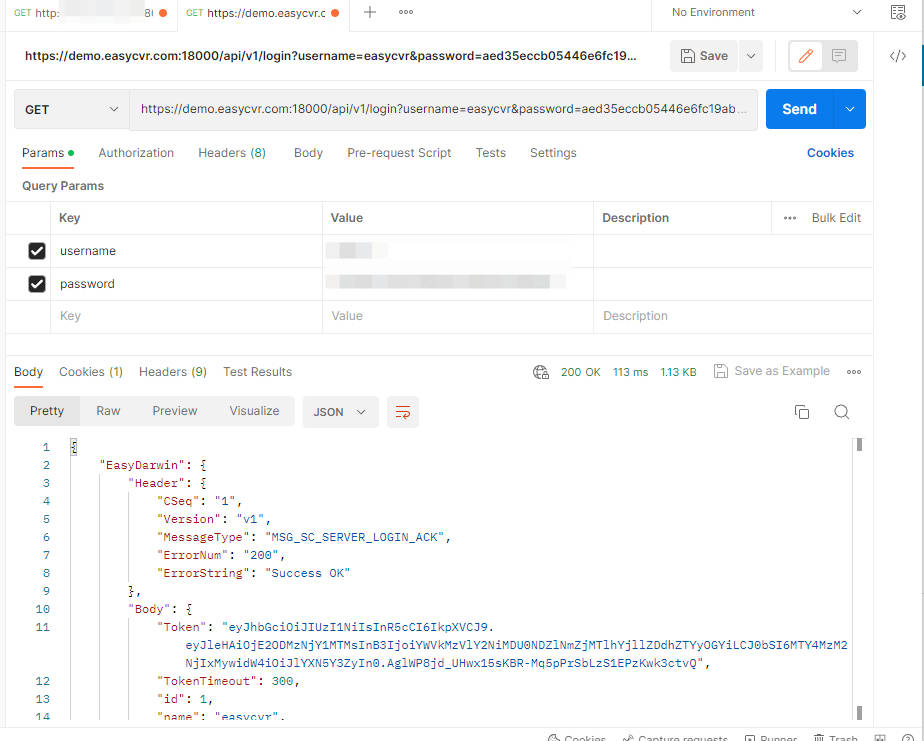Copy the response body to clipboard
Image resolution: width=924 pixels, height=741 pixels.
pyautogui.click(x=801, y=412)
